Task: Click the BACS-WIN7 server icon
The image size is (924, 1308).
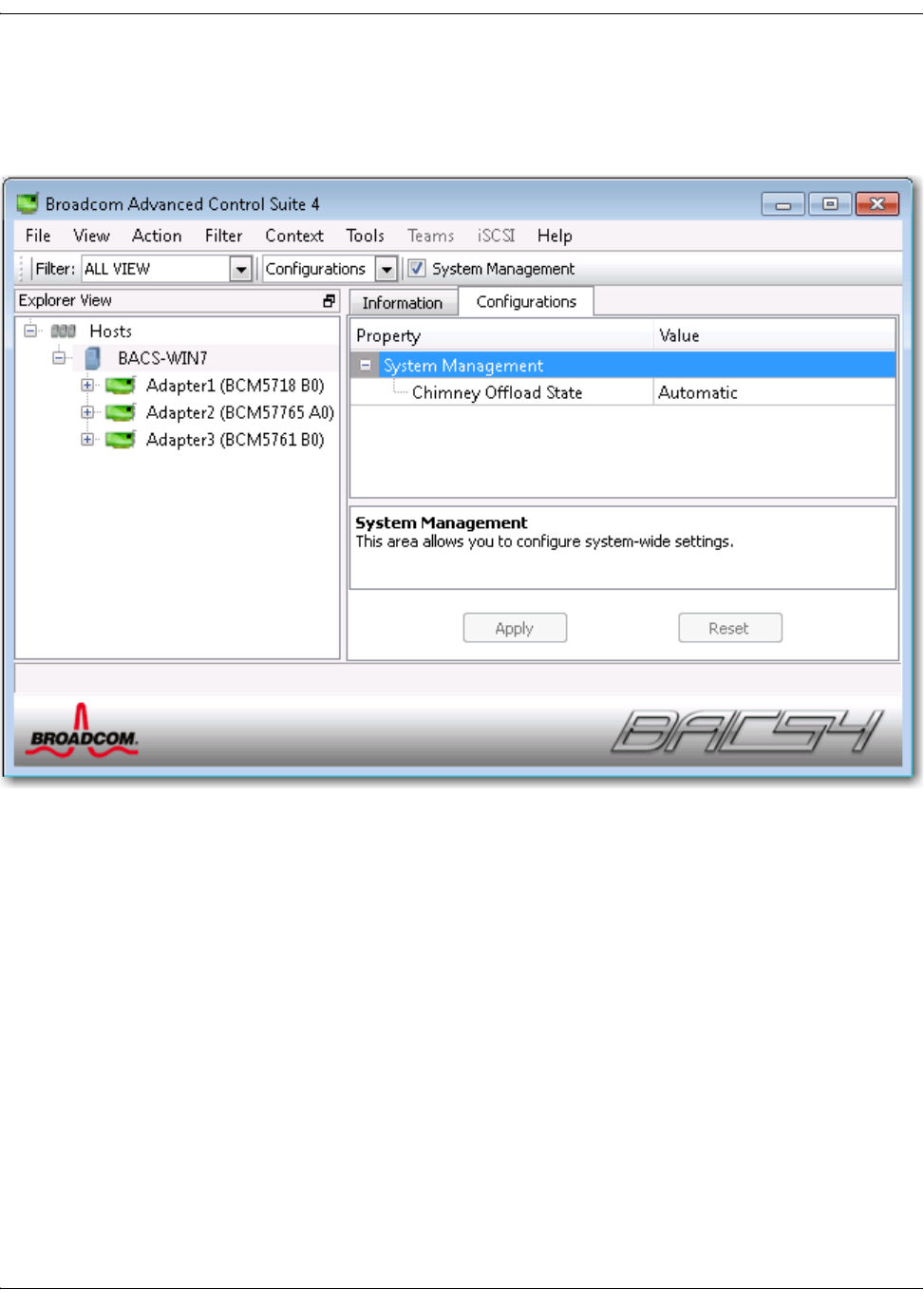Action: point(92,358)
